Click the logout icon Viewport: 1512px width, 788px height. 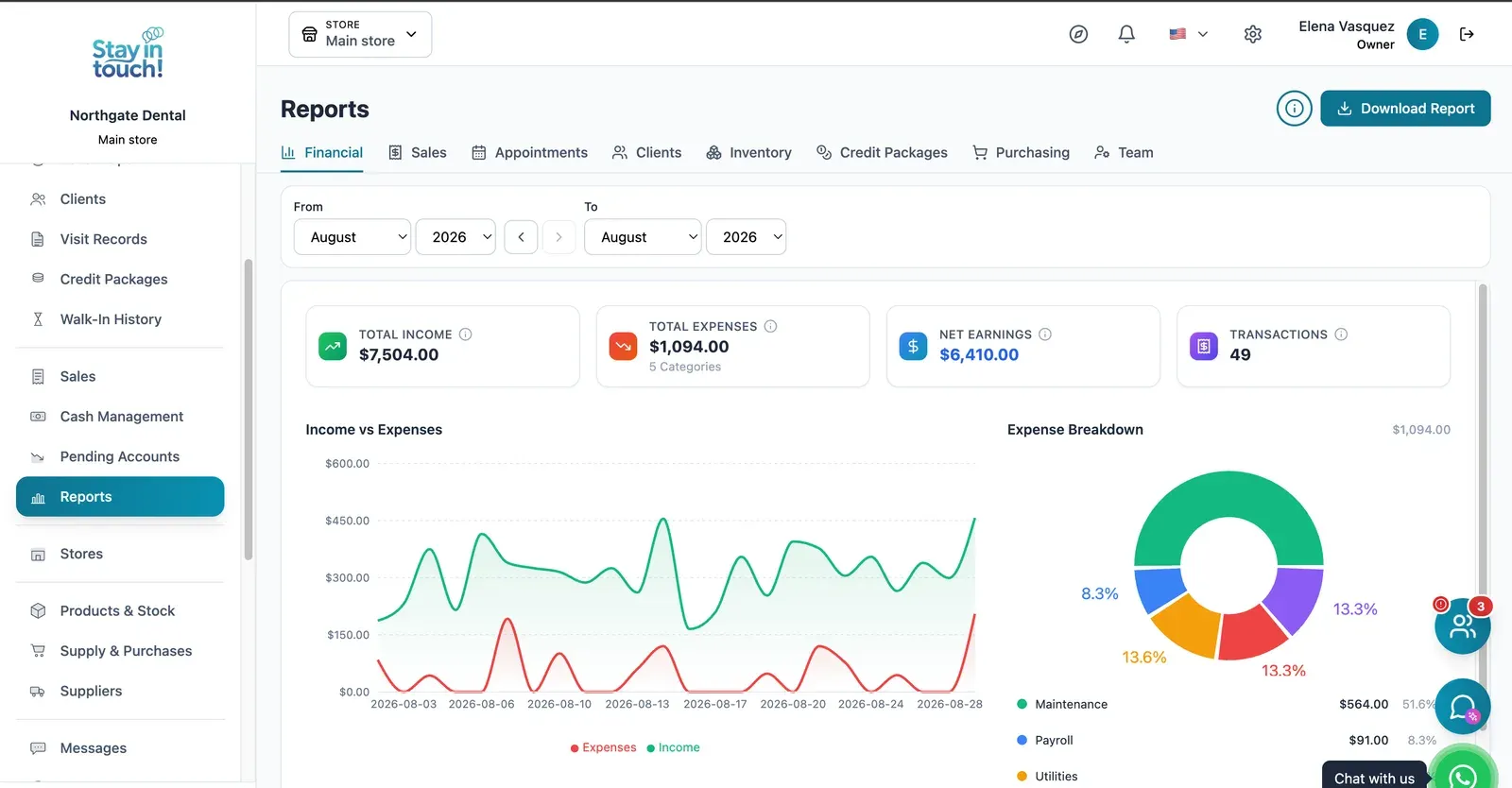click(x=1467, y=34)
